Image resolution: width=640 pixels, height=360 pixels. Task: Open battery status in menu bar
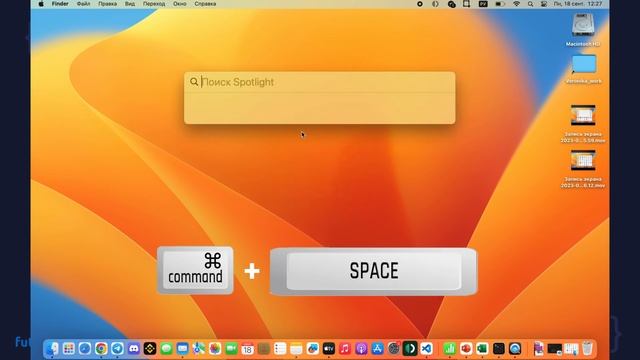click(x=500, y=4)
